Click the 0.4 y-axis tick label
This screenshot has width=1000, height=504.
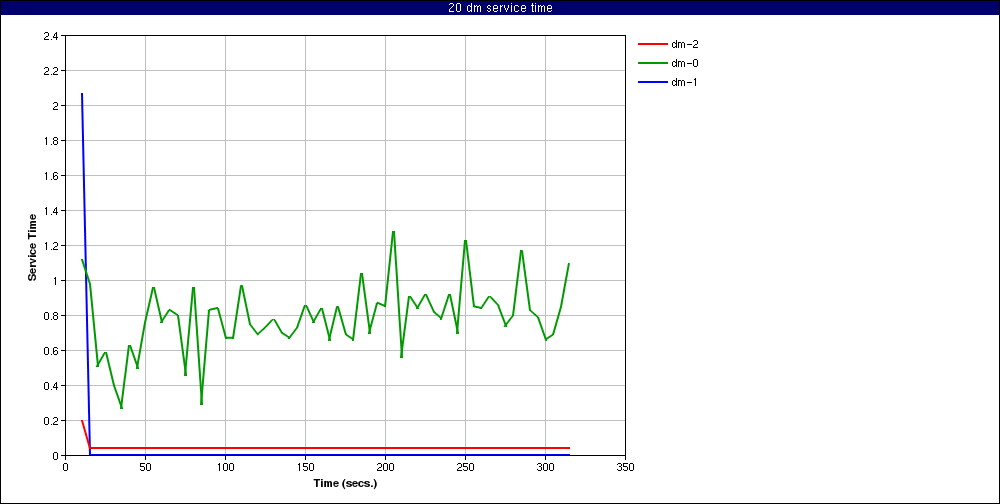pos(50,386)
